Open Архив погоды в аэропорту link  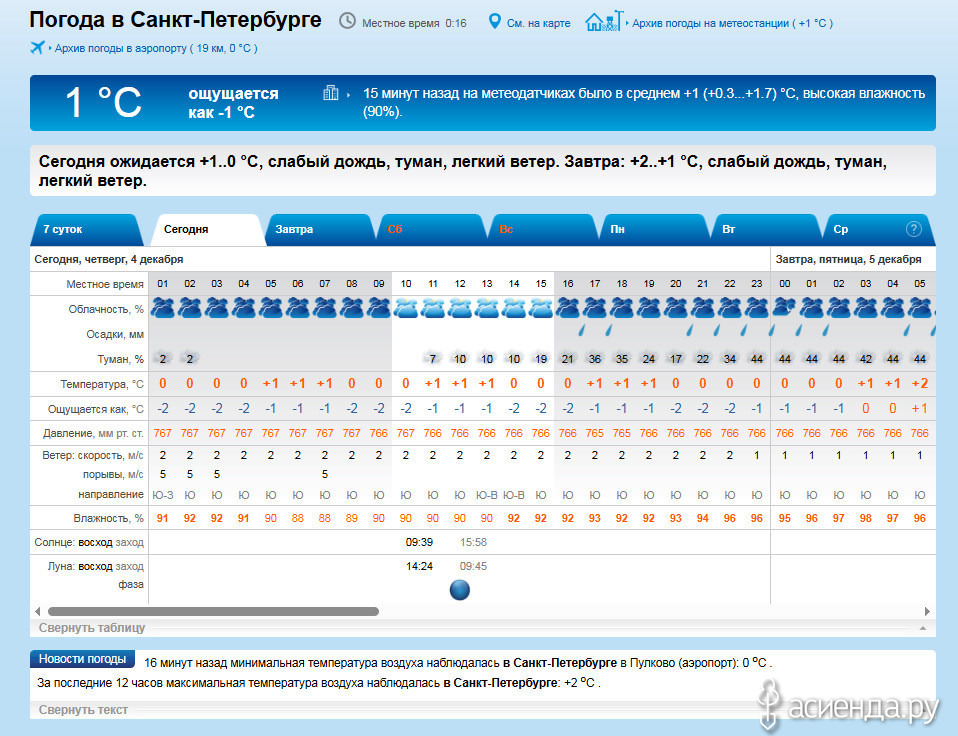point(155,48)
